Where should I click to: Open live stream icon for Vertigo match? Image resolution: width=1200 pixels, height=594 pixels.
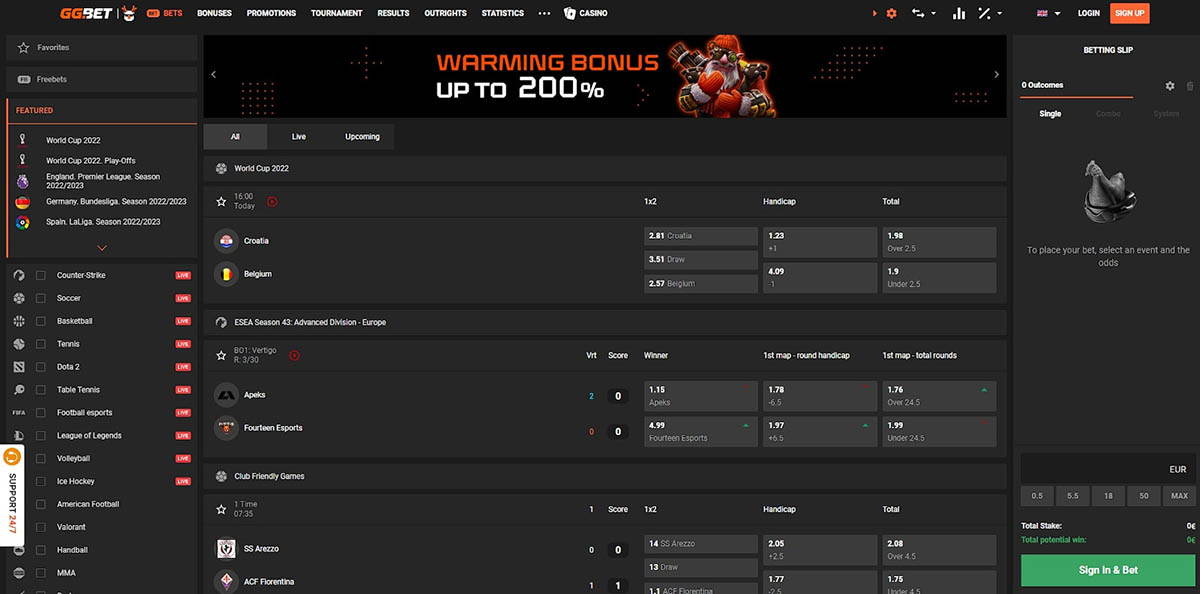295,355
